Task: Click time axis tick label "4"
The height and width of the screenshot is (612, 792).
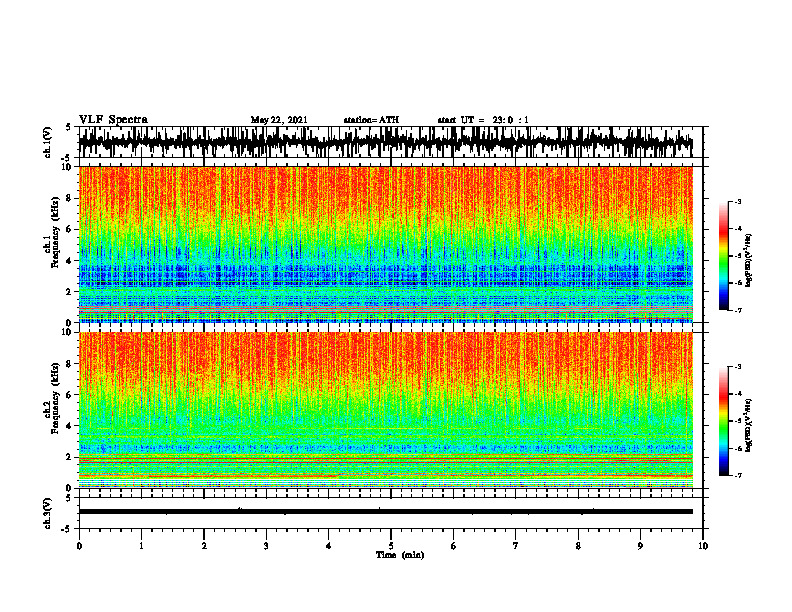Action: click(329, 546)
